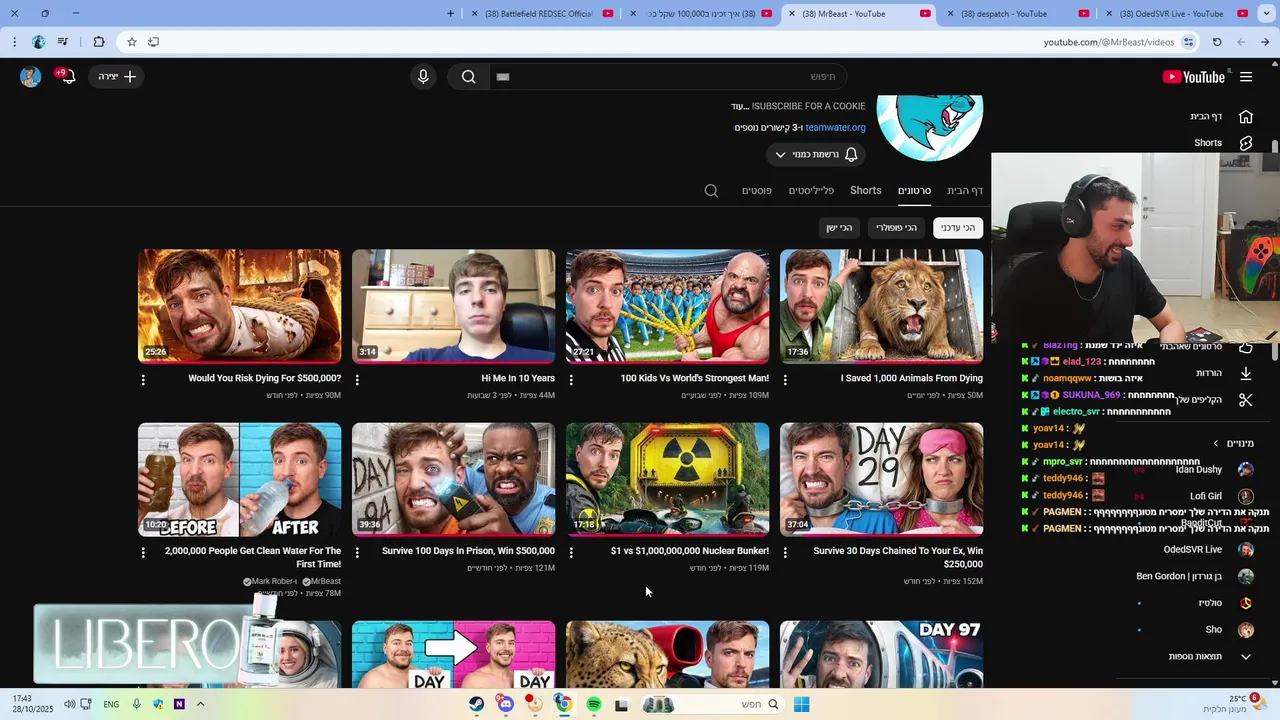Open the teamwater.org link
The height and width of the screenshot is (720, 1280).
click(835, 127)
